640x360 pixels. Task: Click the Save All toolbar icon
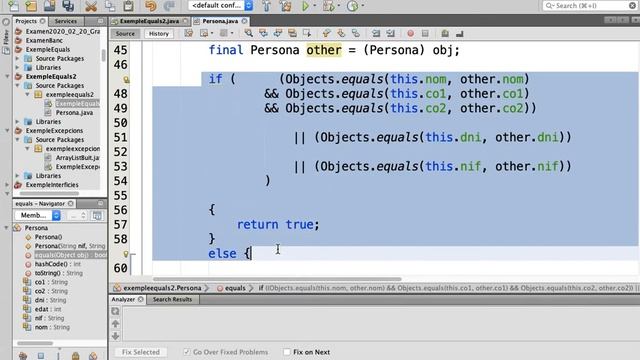click(68, 6)
